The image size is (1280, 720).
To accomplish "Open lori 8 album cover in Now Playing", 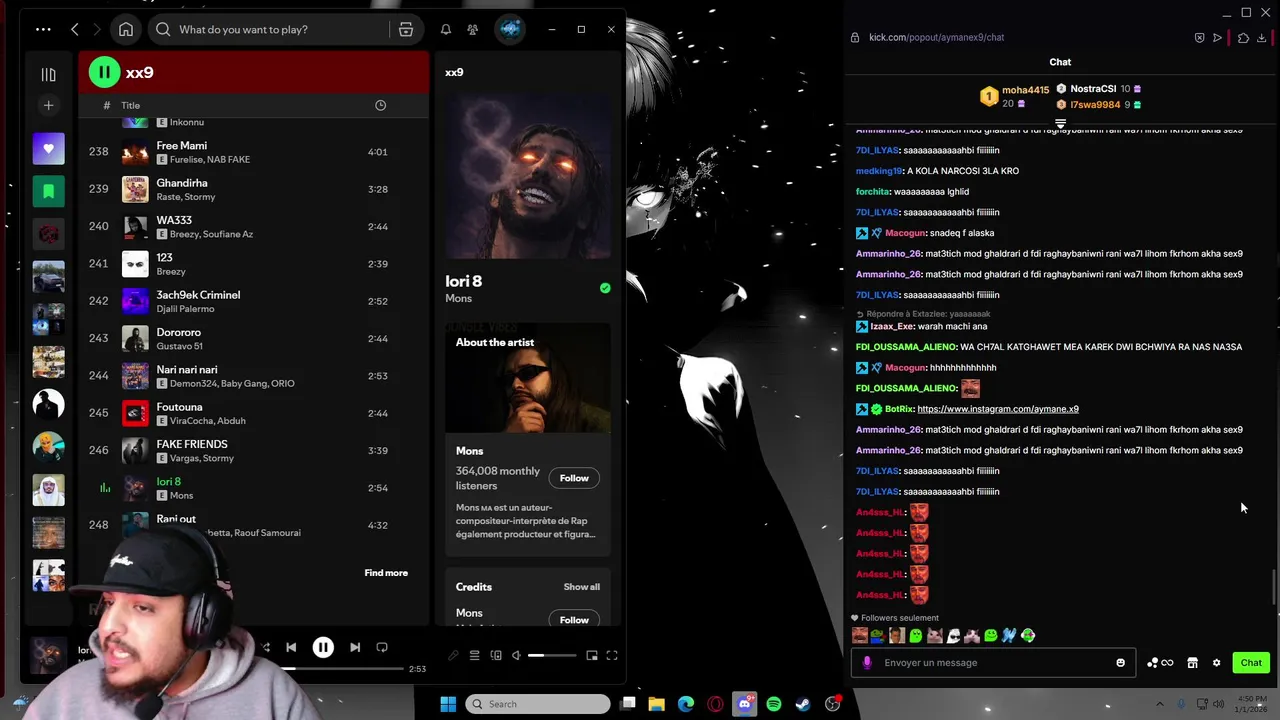I will [528, 177].
